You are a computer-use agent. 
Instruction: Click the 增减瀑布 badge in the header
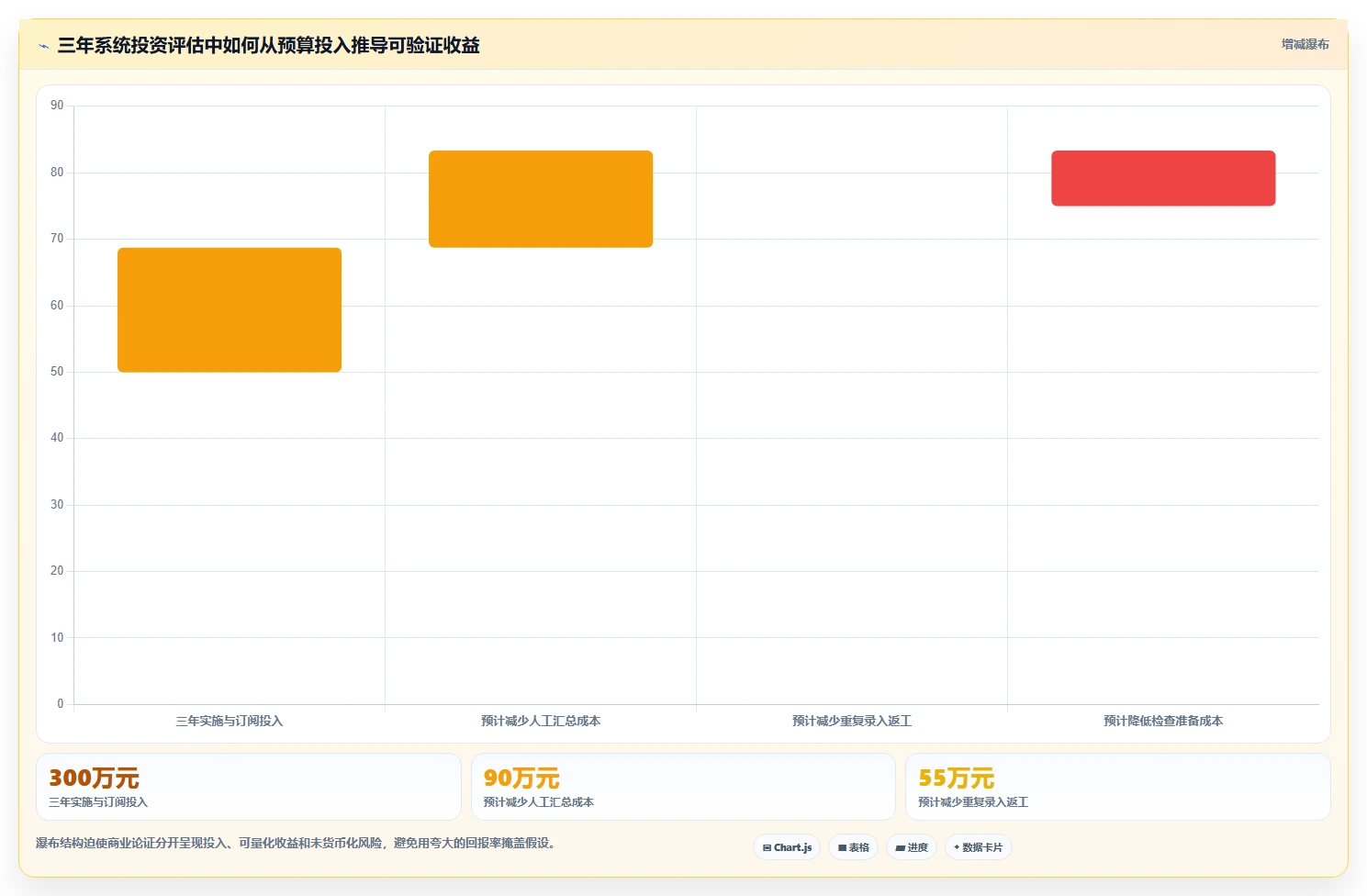click(1305, 44)
